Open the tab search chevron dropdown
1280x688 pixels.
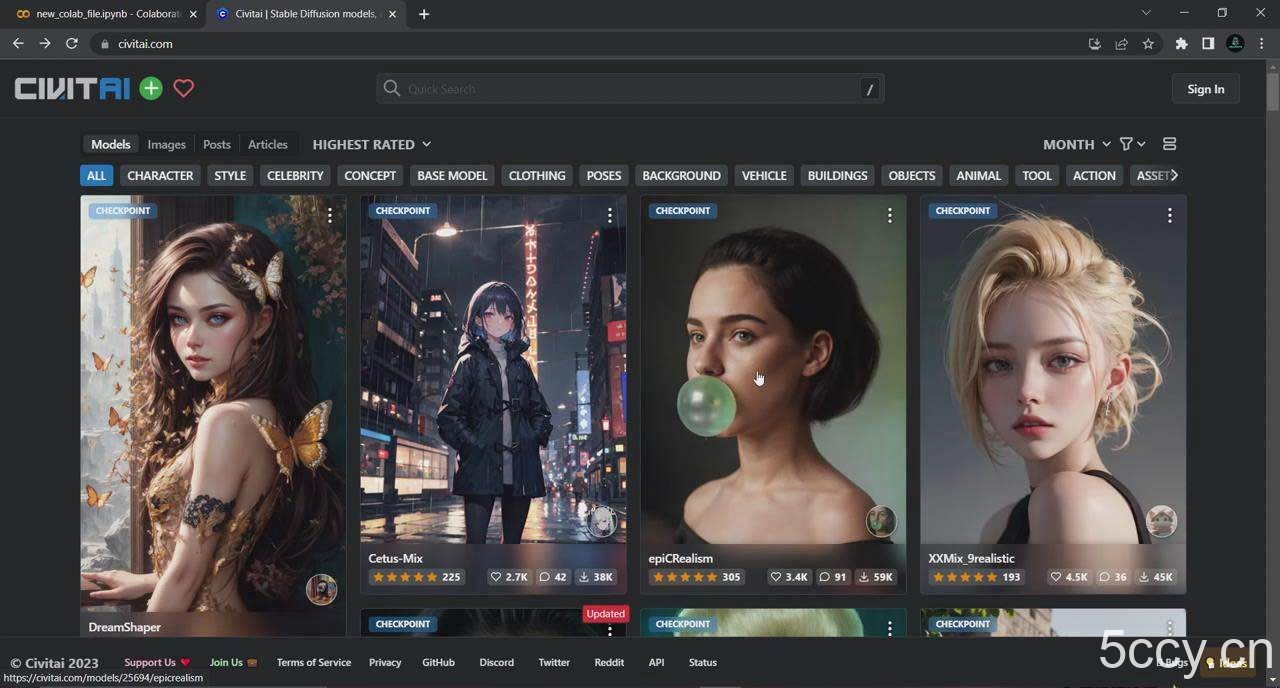point(1147,13)
